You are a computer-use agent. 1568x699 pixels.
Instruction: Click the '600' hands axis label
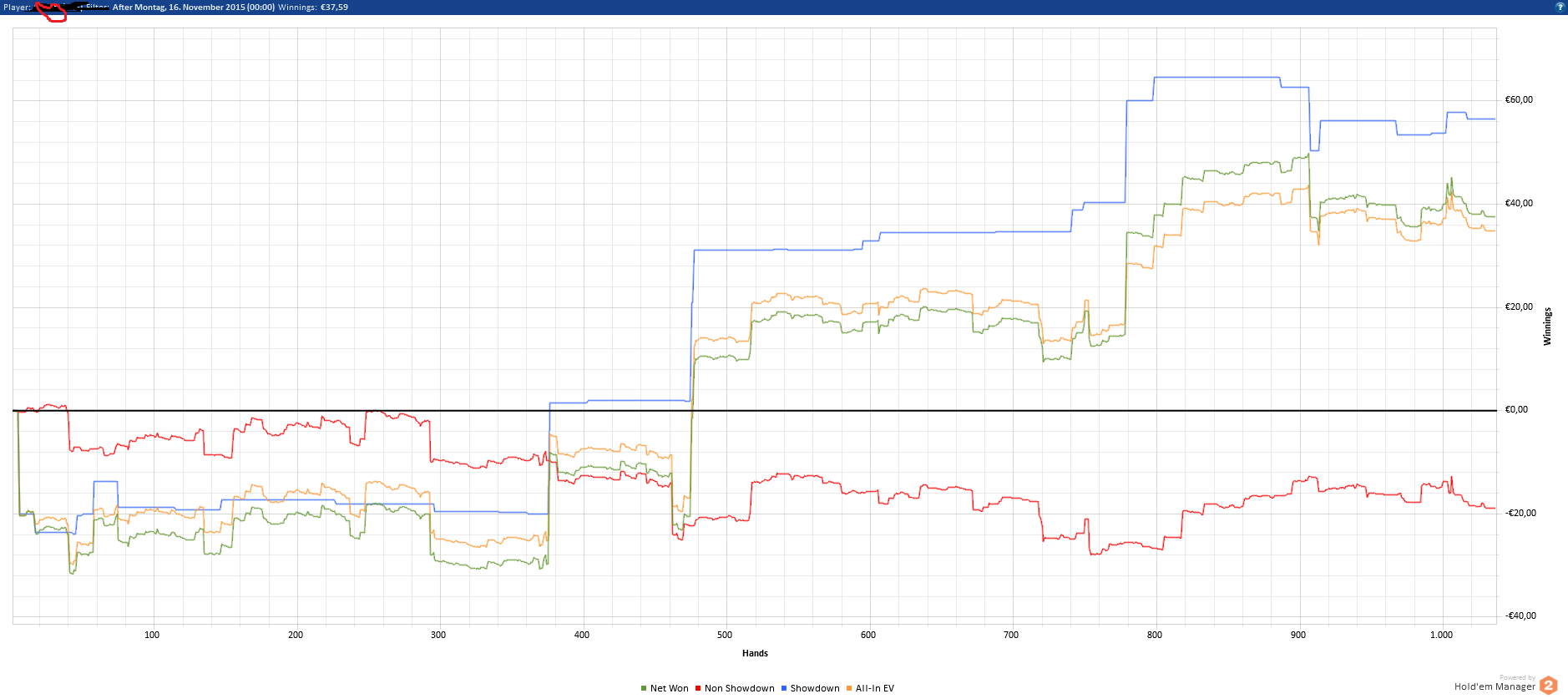(868, 635)
